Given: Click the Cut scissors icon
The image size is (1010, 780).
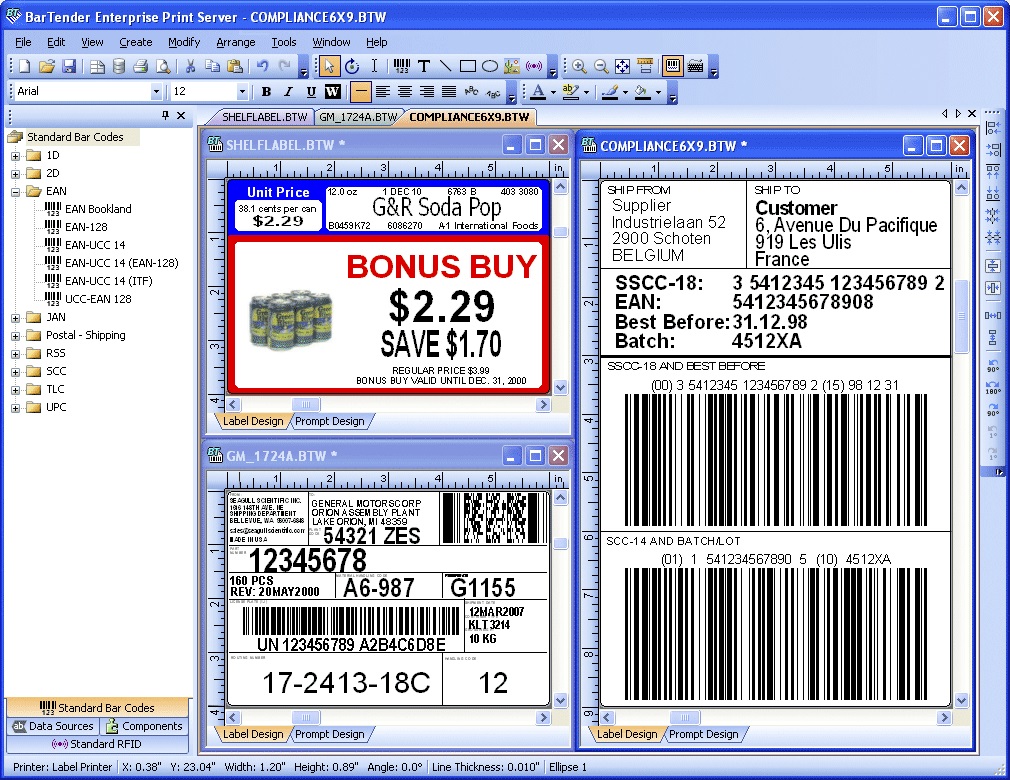Looking at the screenshot, I should (190, 67).
